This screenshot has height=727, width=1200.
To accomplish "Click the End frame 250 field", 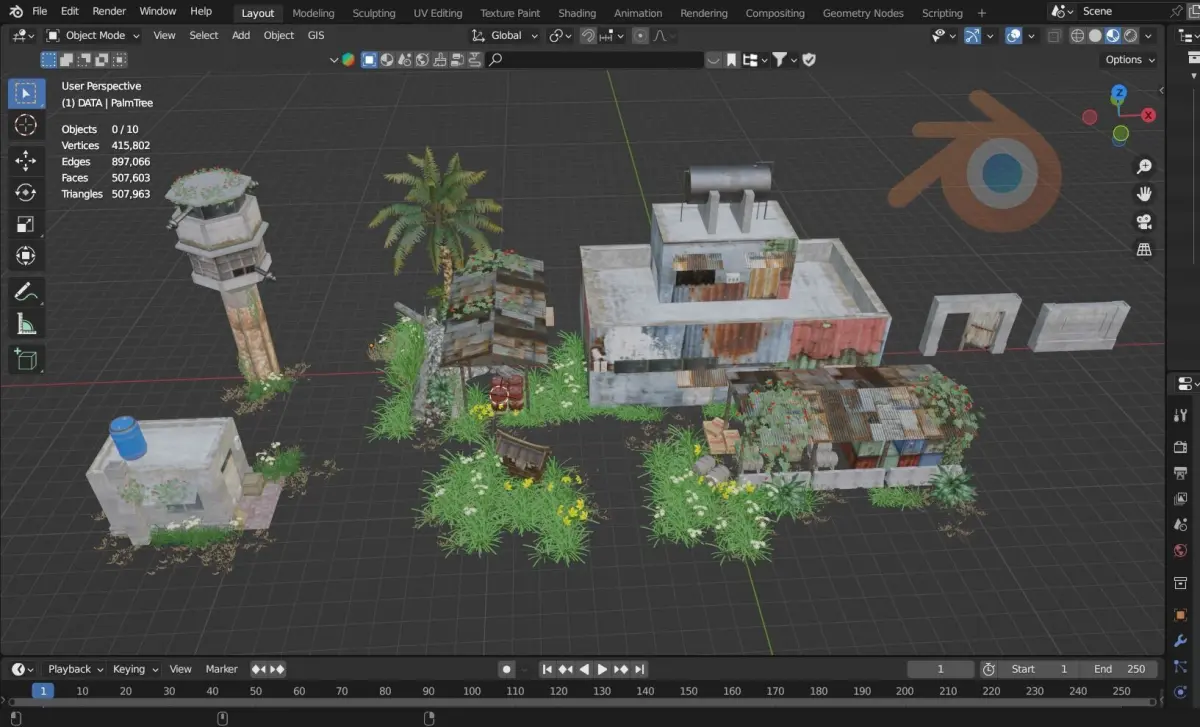I will tap(1119, 669).
